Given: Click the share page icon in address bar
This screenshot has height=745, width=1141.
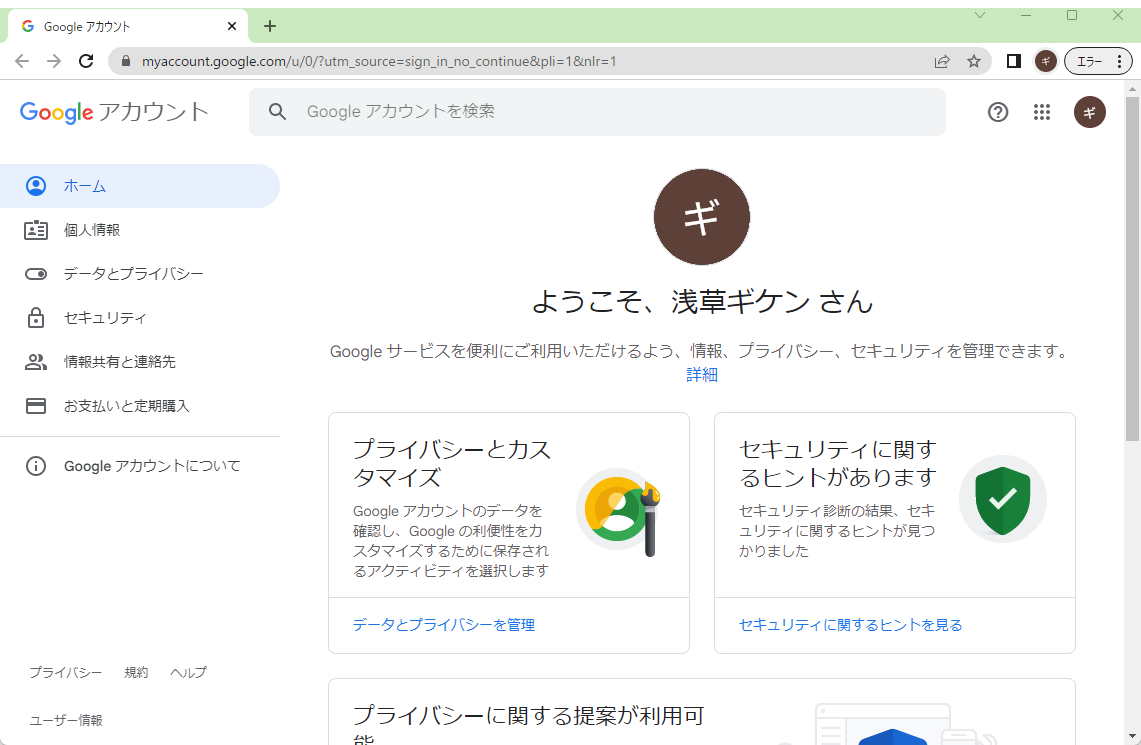Looking at the screenshot, I should tap(942, 61).
